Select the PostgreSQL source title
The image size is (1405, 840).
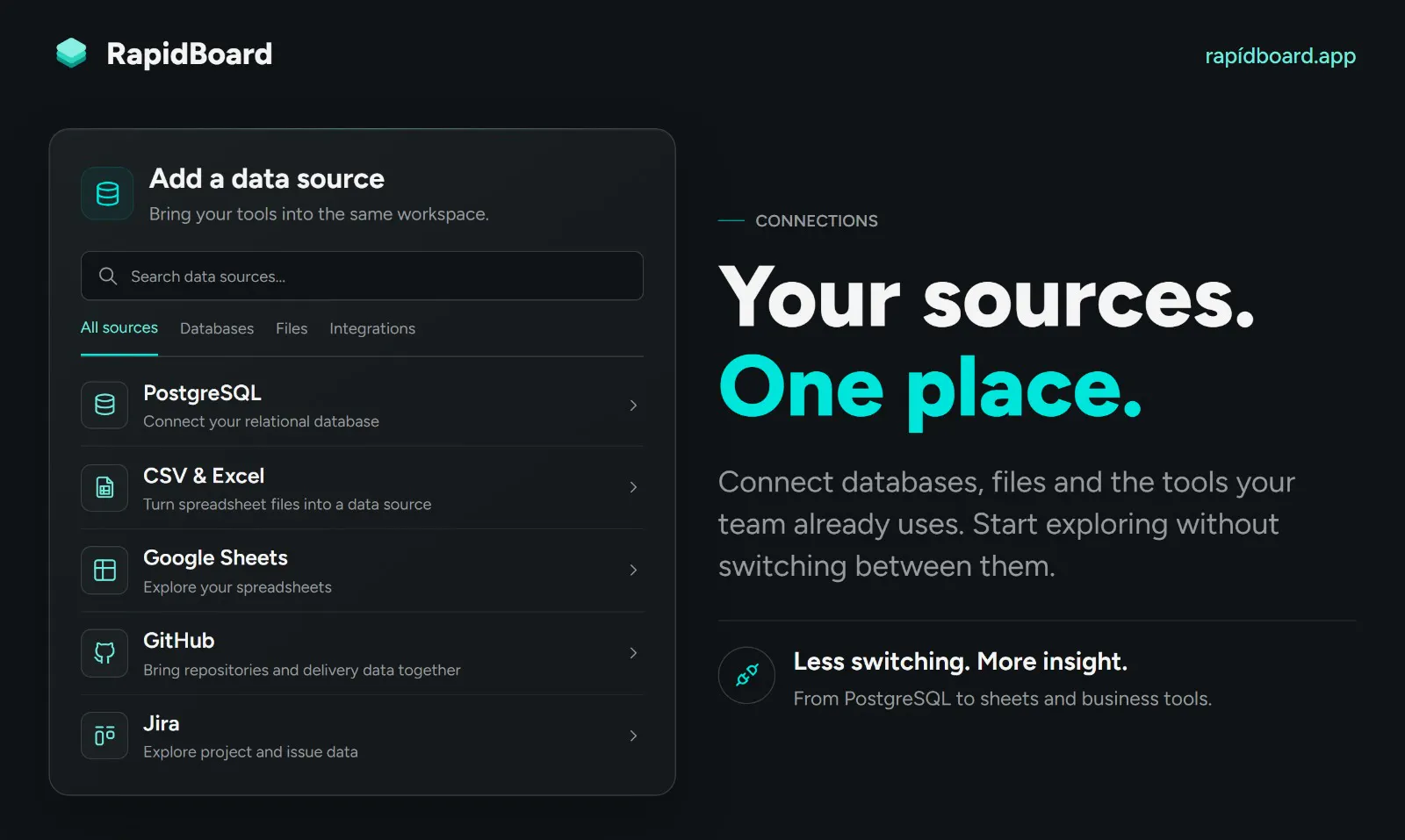202,393
